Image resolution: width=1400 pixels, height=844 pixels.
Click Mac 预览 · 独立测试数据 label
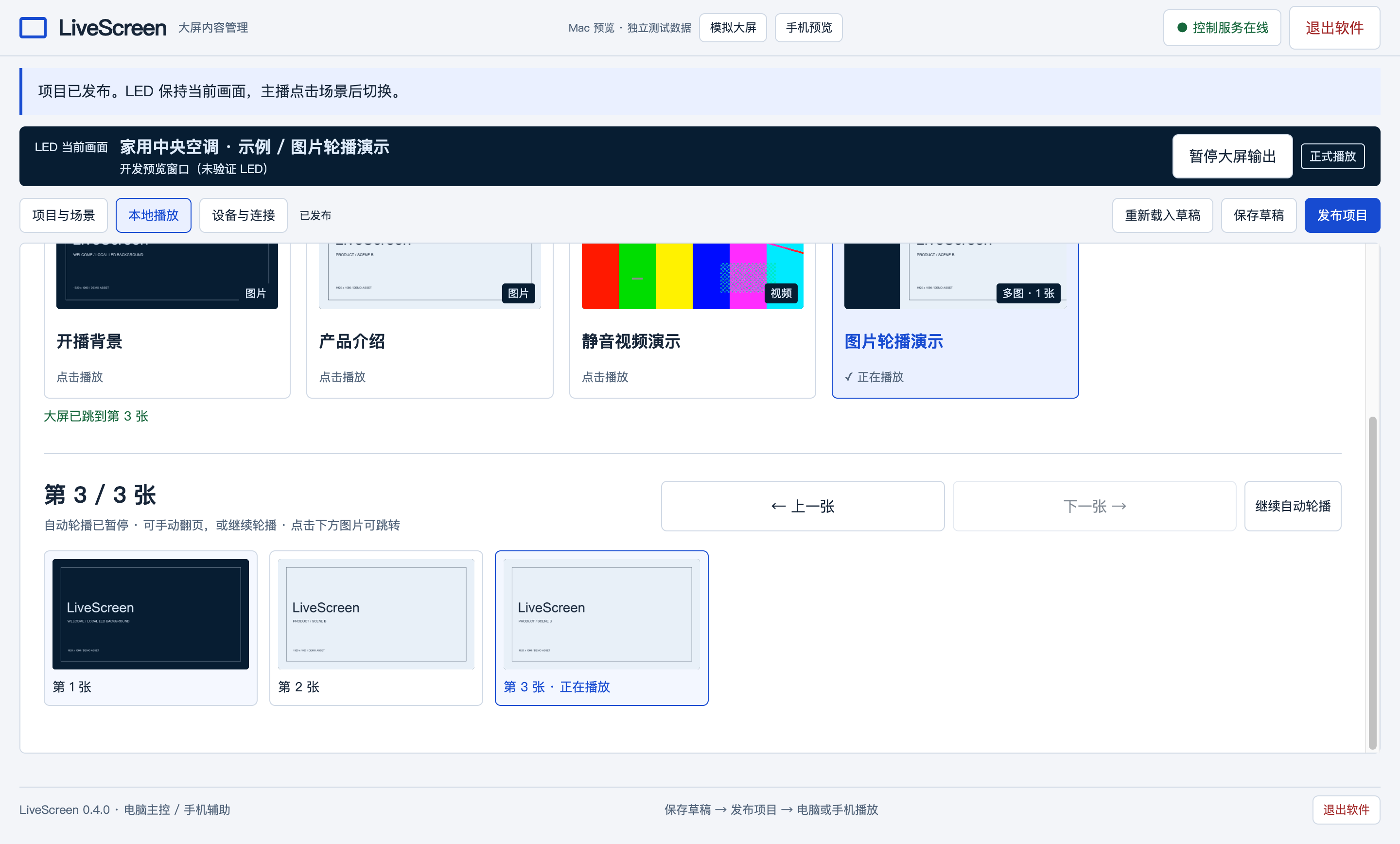[x=630, y=28]
